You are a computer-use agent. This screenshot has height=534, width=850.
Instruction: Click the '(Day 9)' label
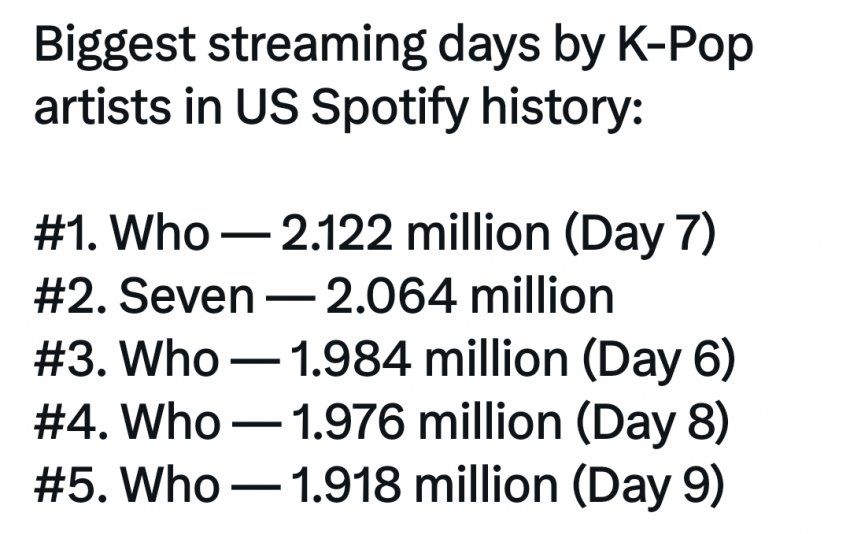pyautogui.click(x=648, y=484)
